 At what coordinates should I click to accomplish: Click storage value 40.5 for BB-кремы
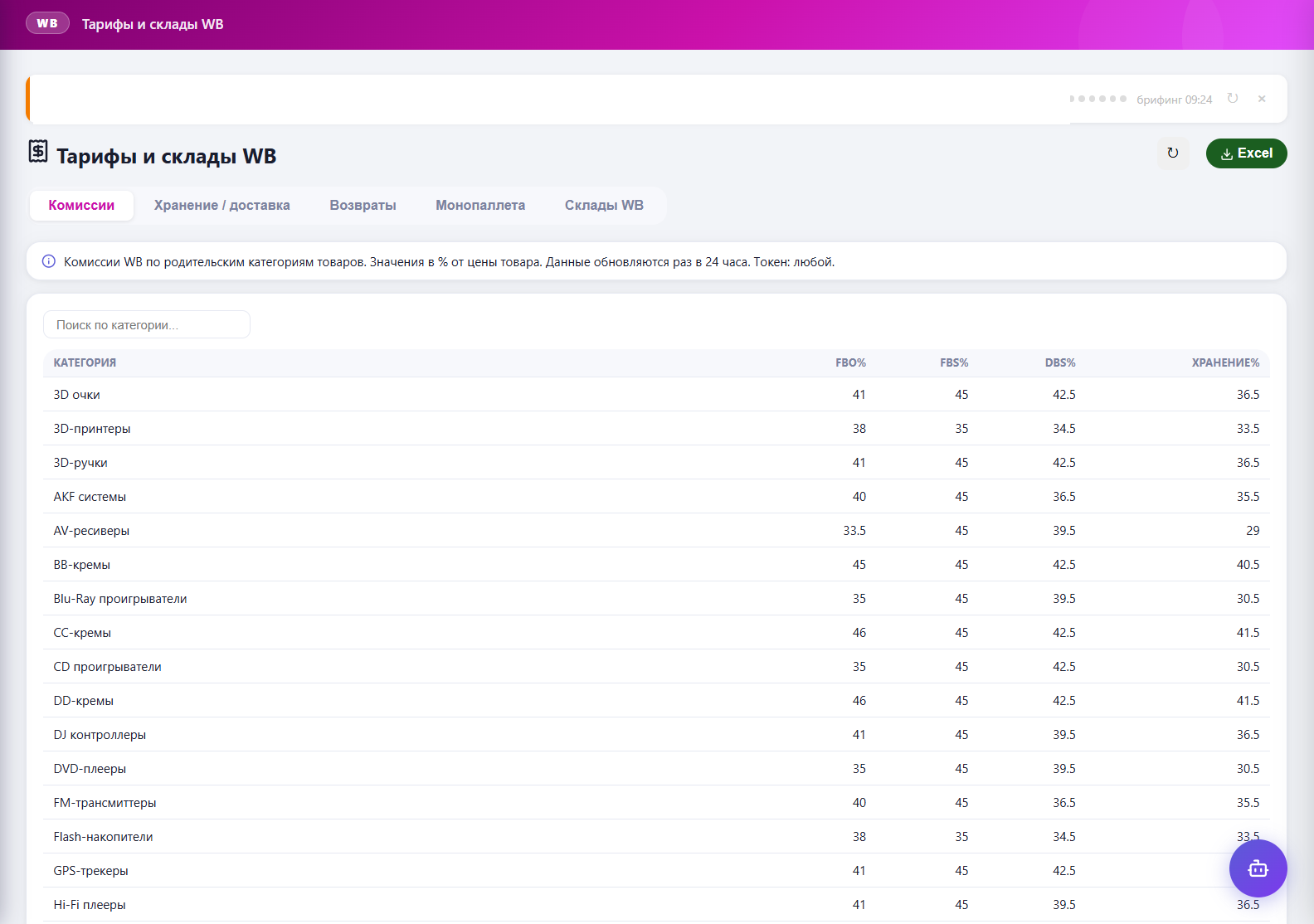tap(1248, 565)
